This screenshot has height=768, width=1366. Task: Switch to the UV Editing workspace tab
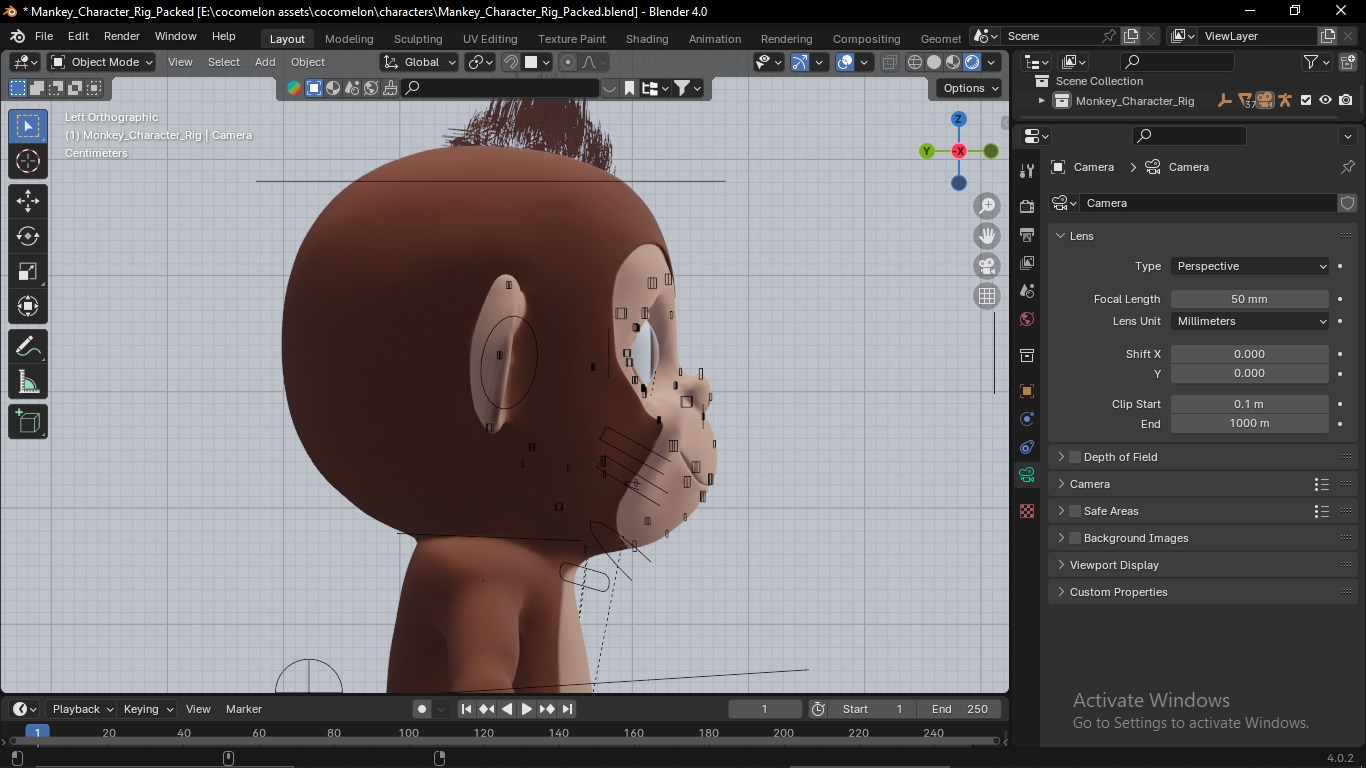[x=490, y=39]
